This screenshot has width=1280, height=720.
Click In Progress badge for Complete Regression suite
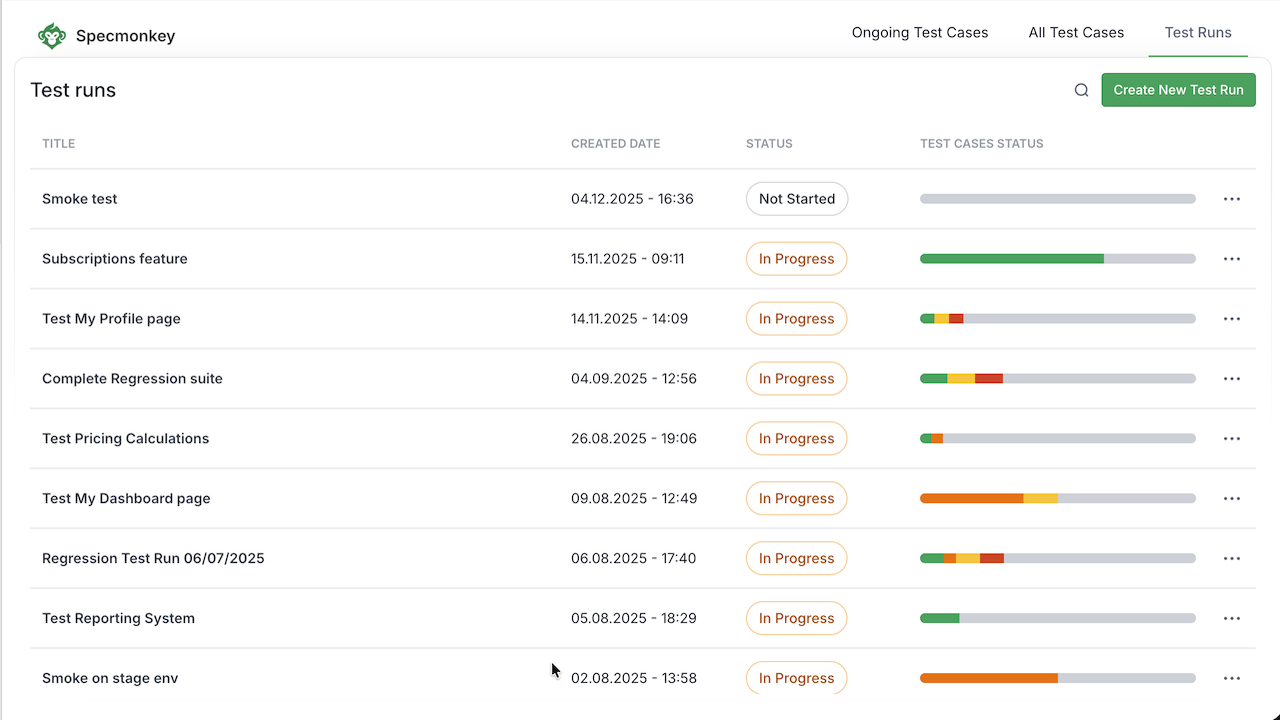tap(796, 379)
